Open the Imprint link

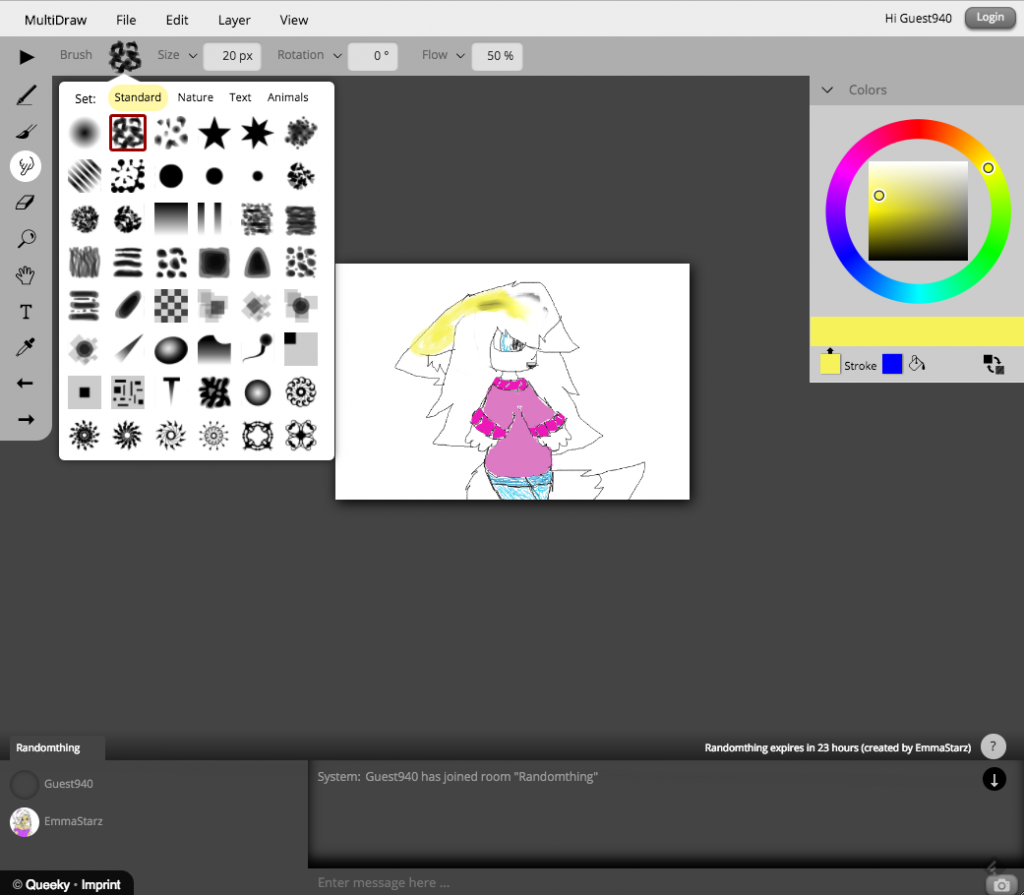click(x=101, y=884)
